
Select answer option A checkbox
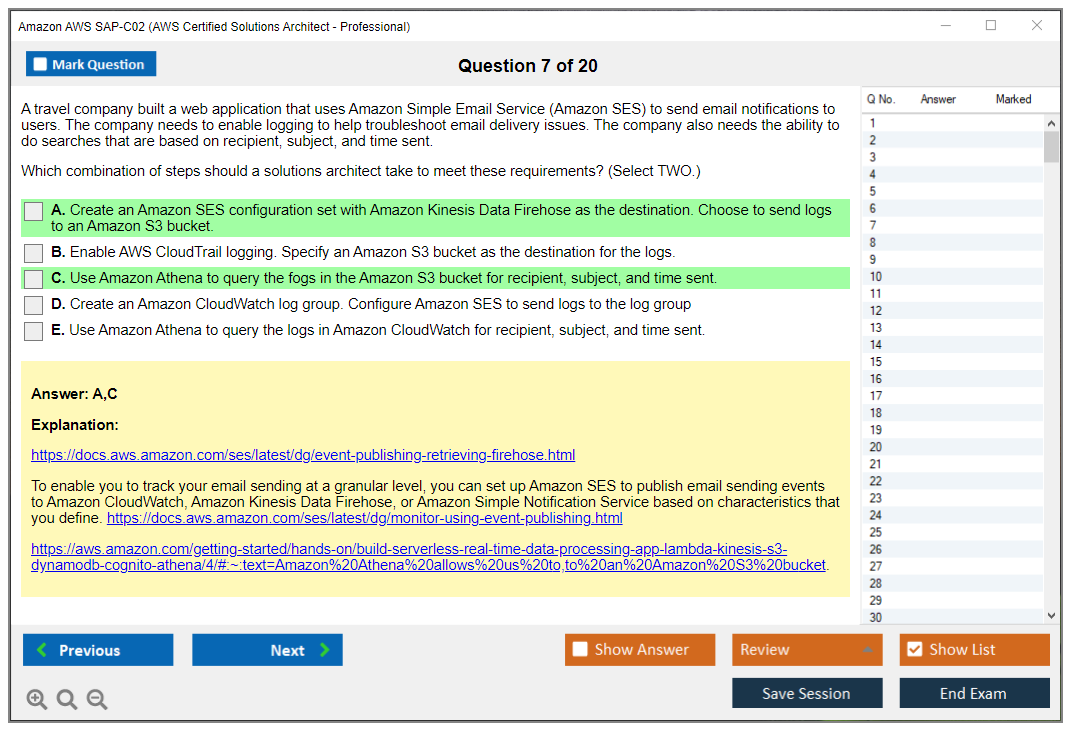coord(34,212)
